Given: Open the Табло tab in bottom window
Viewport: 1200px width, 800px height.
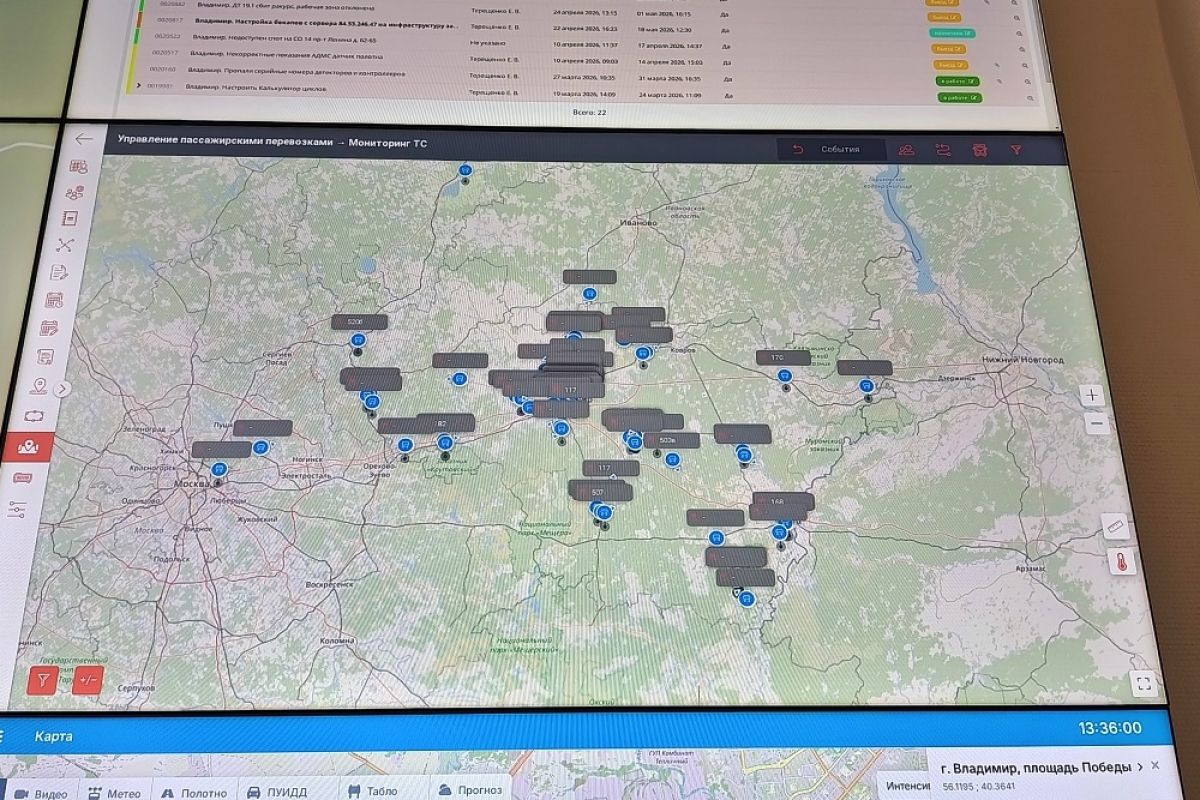Looking at the screenshot, I should point(374,791).
